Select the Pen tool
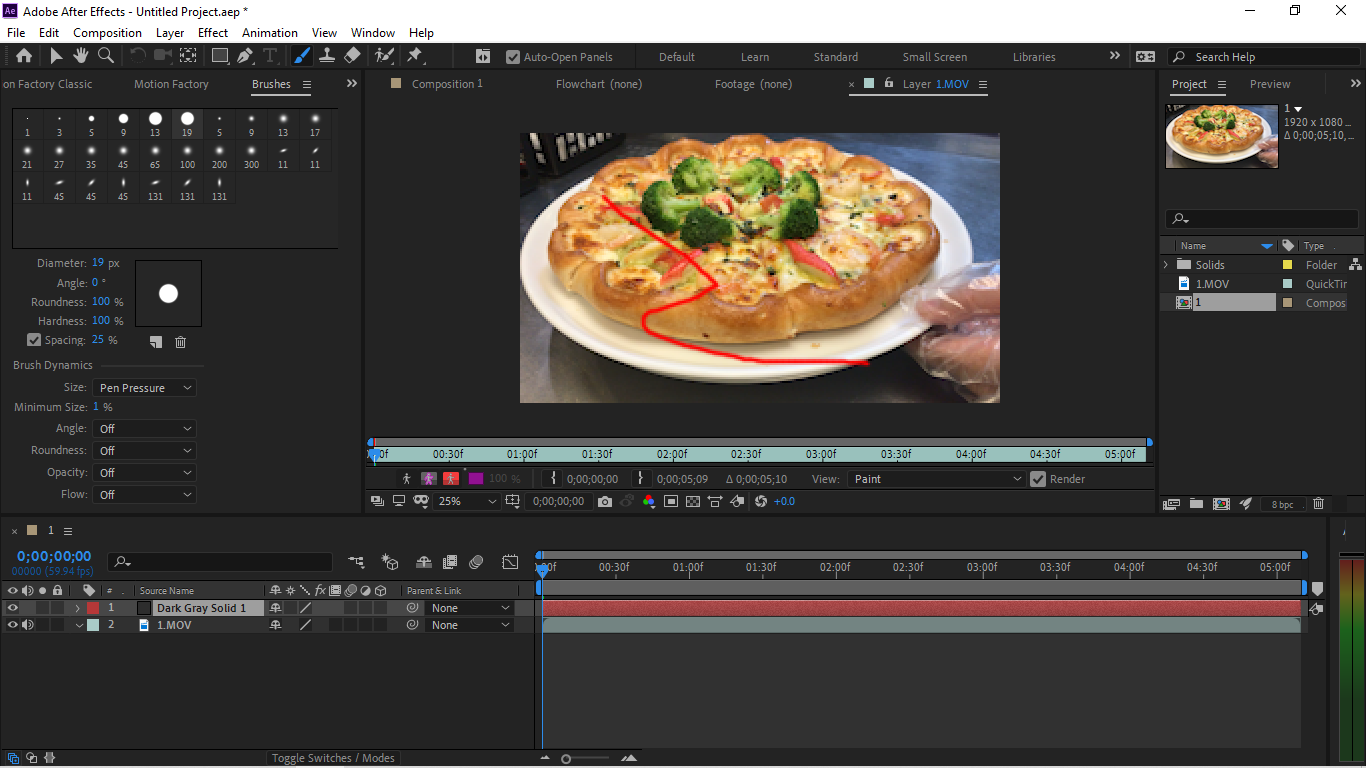Viewport: 1366px width, 768px height. [246, 56]
